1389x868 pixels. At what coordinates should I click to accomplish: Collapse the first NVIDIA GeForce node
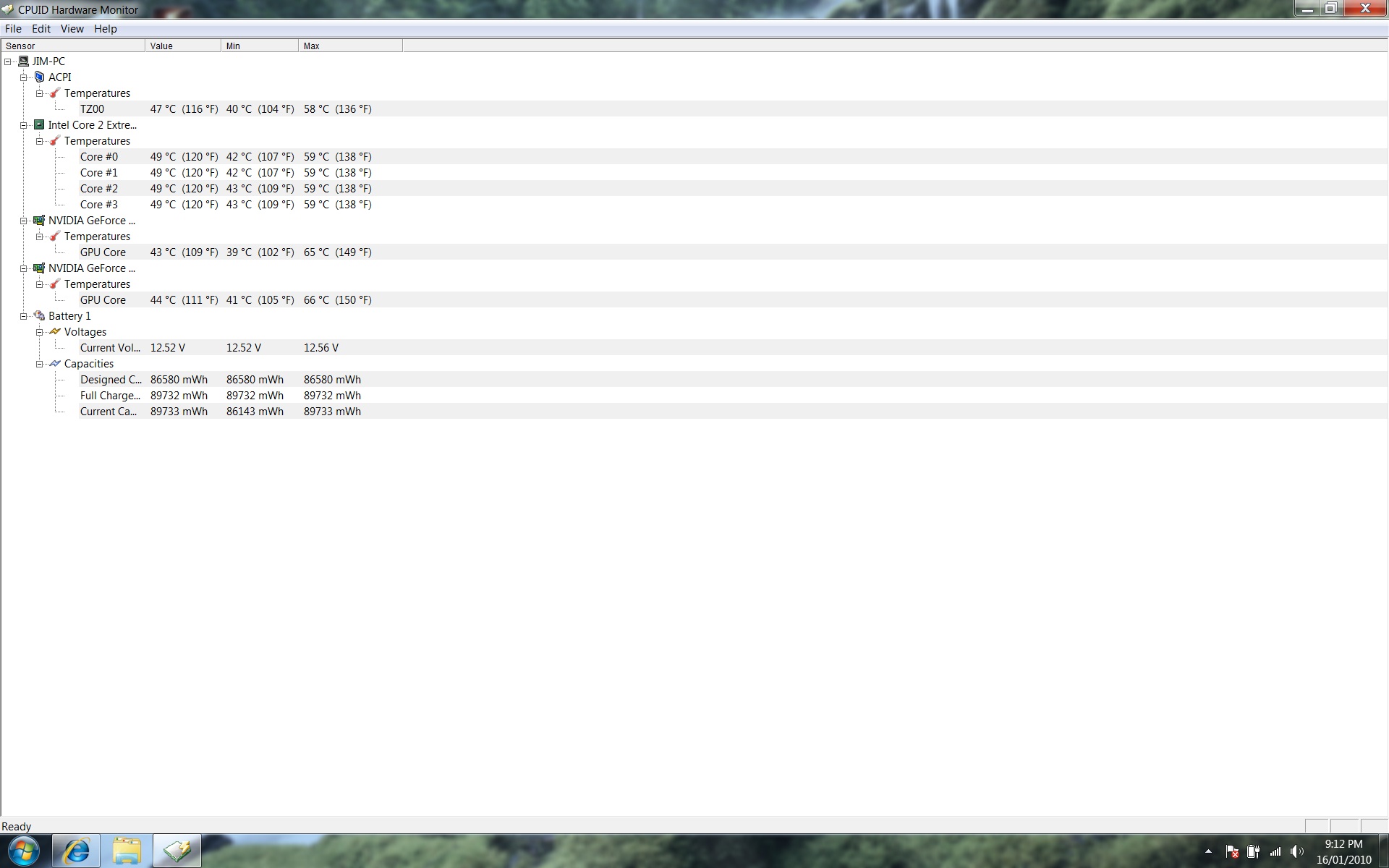24,221
